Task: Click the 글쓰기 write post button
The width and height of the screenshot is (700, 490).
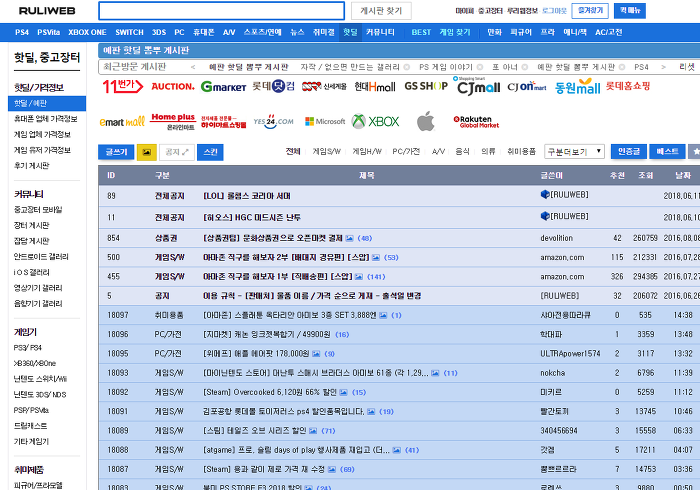Action: (116, 152)
